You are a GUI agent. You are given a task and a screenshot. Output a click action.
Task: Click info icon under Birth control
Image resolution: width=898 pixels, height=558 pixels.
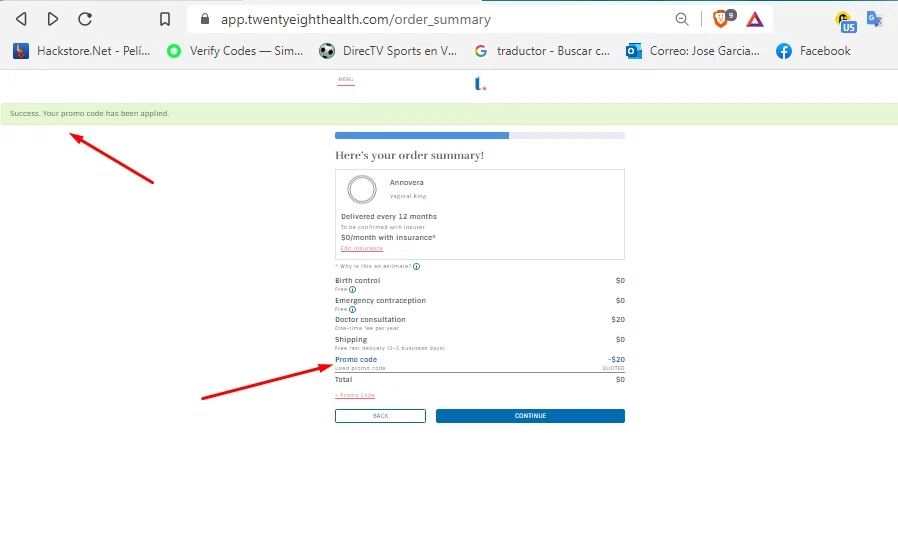[352, 289]
